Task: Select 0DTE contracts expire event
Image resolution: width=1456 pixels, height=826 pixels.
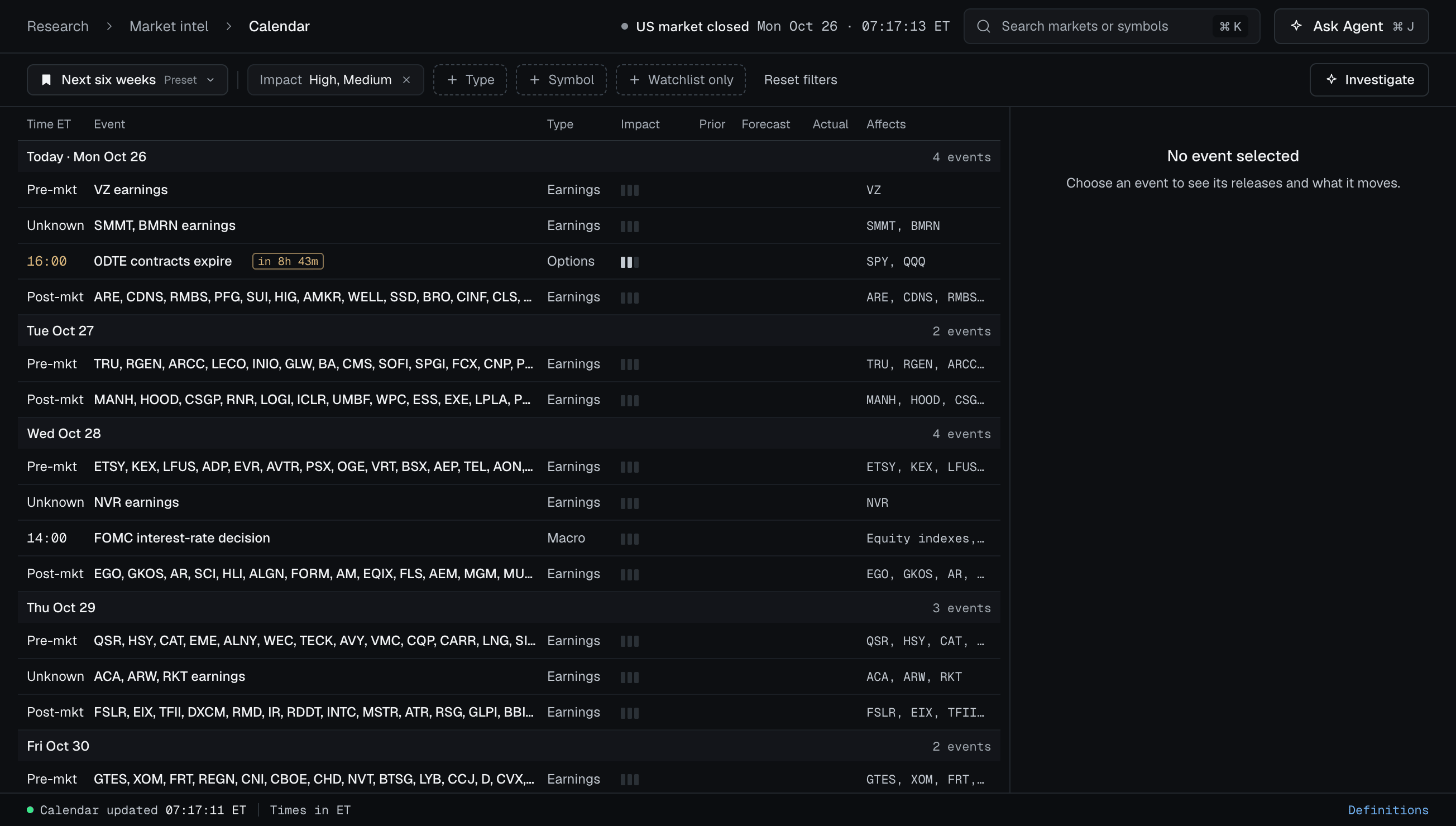Action: click(509, 262)
